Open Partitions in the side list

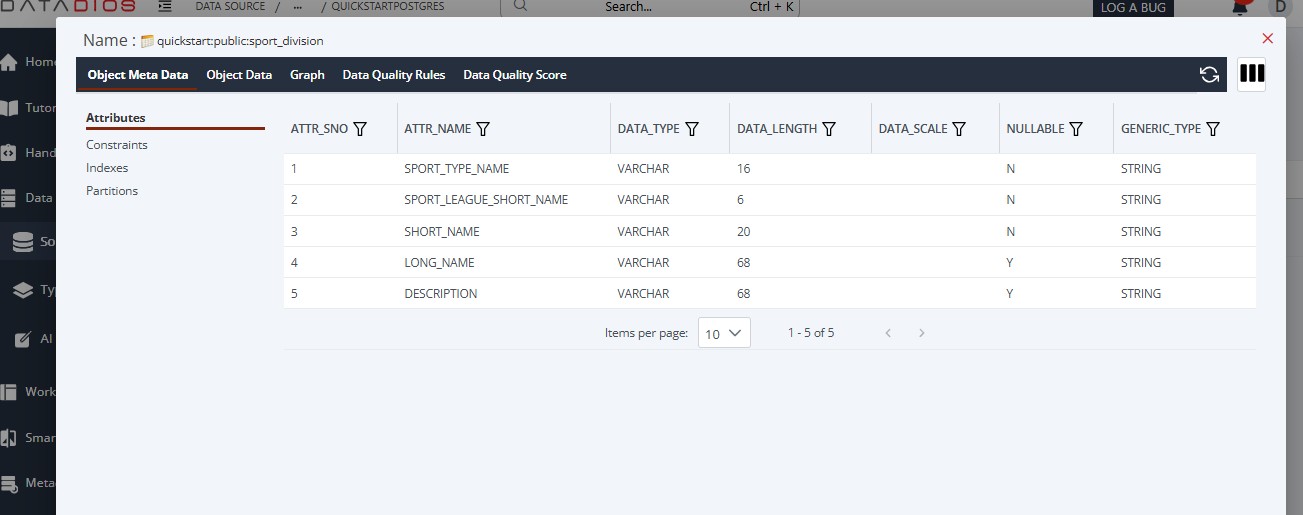112,191
